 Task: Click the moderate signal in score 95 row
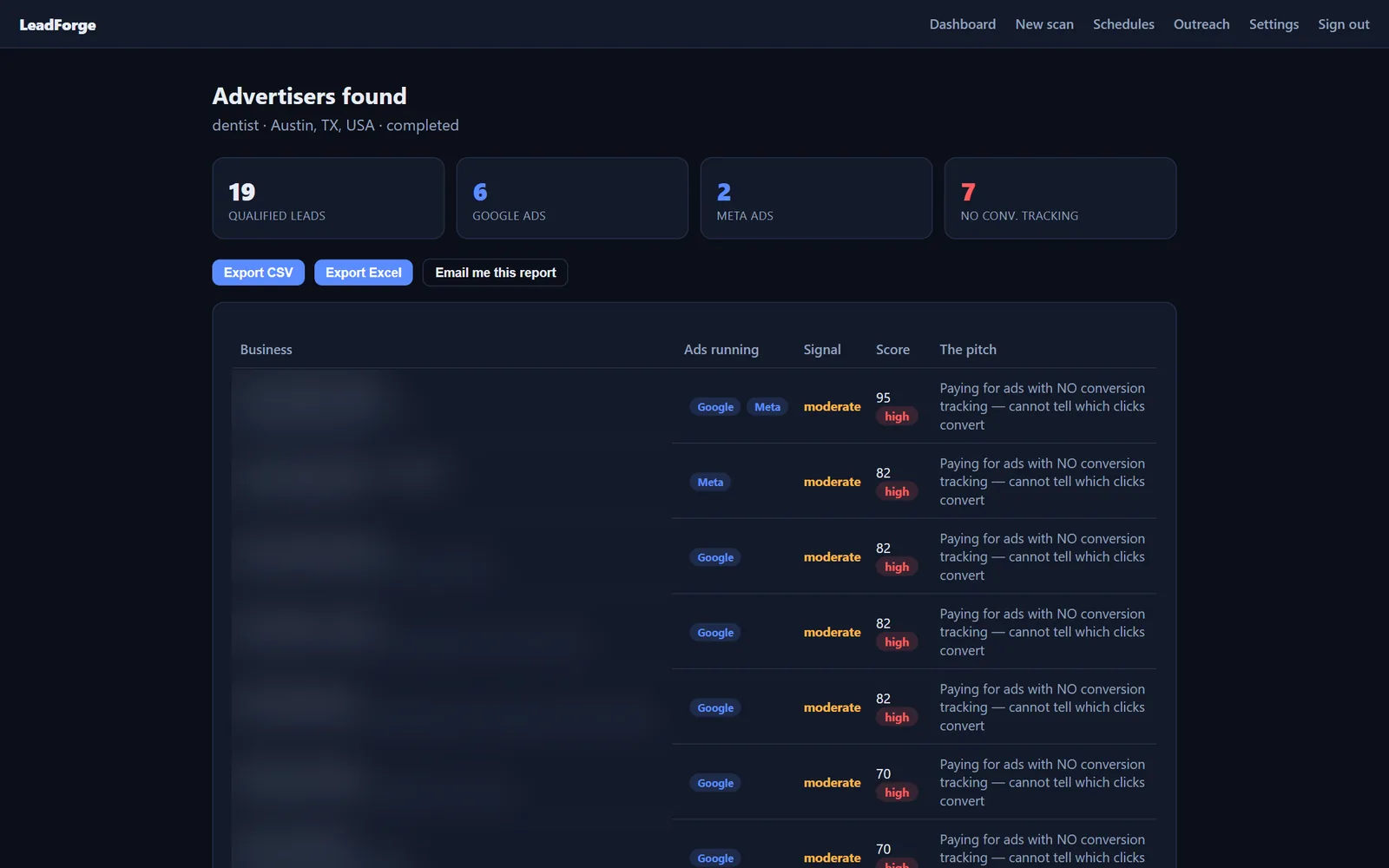pos(832,406)
